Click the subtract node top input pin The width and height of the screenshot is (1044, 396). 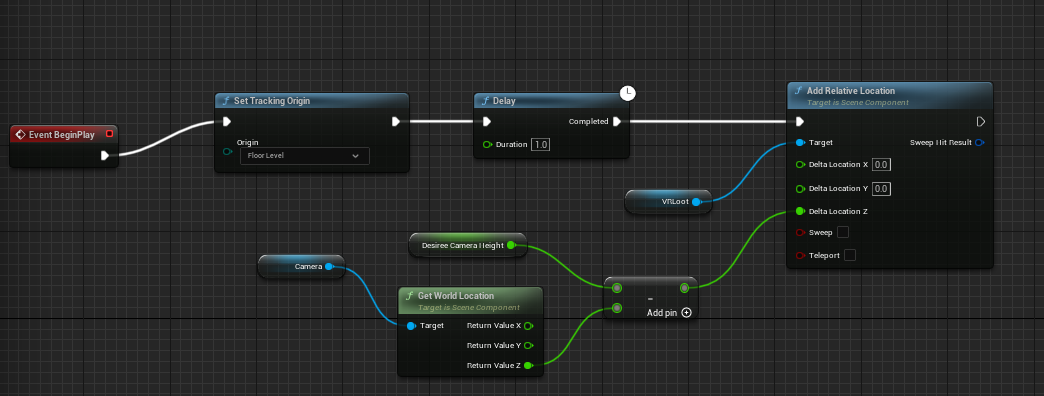click(x=617, y=288)
